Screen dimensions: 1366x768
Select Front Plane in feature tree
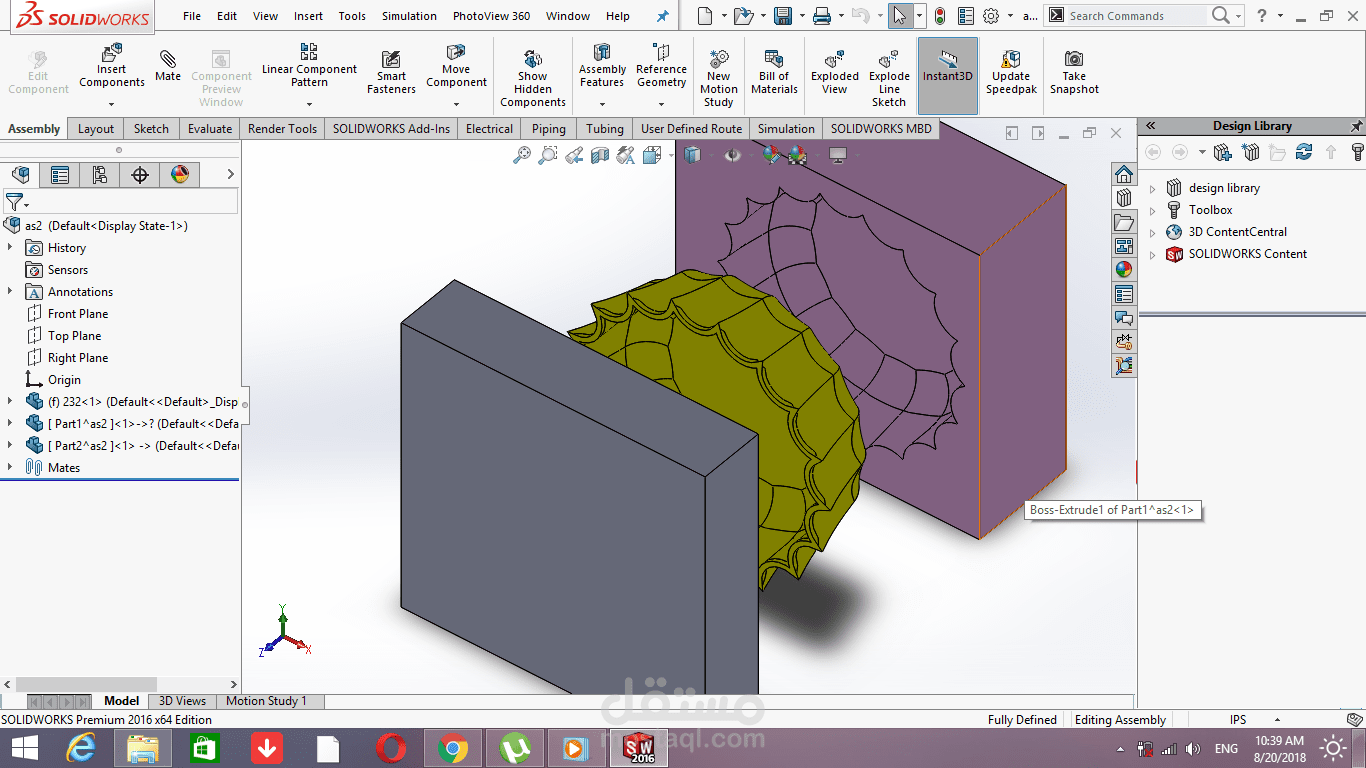pos(78,314)
